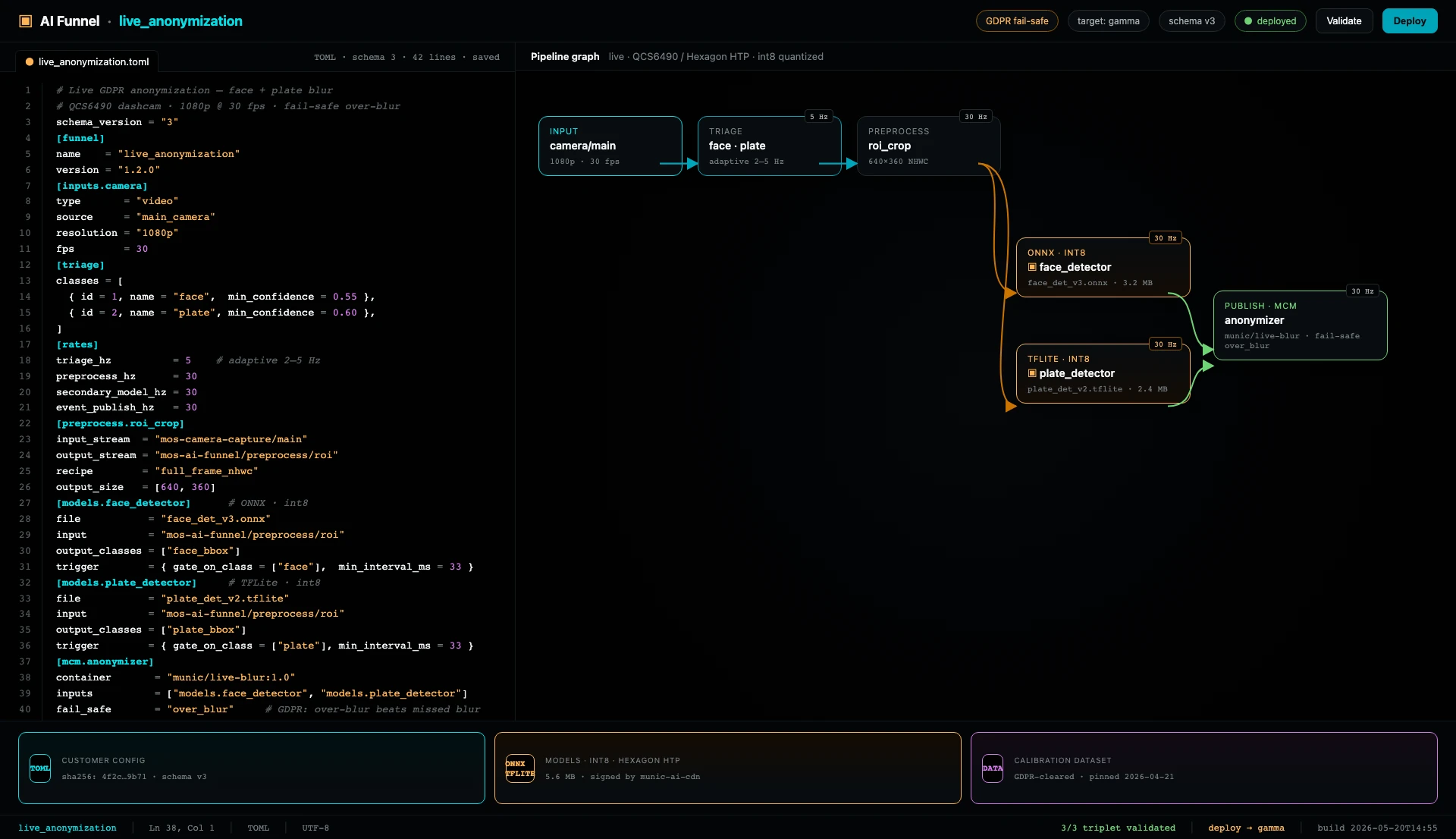Select the camera/main INPUT node
The image size is (1456, 839).
point(610,146)
